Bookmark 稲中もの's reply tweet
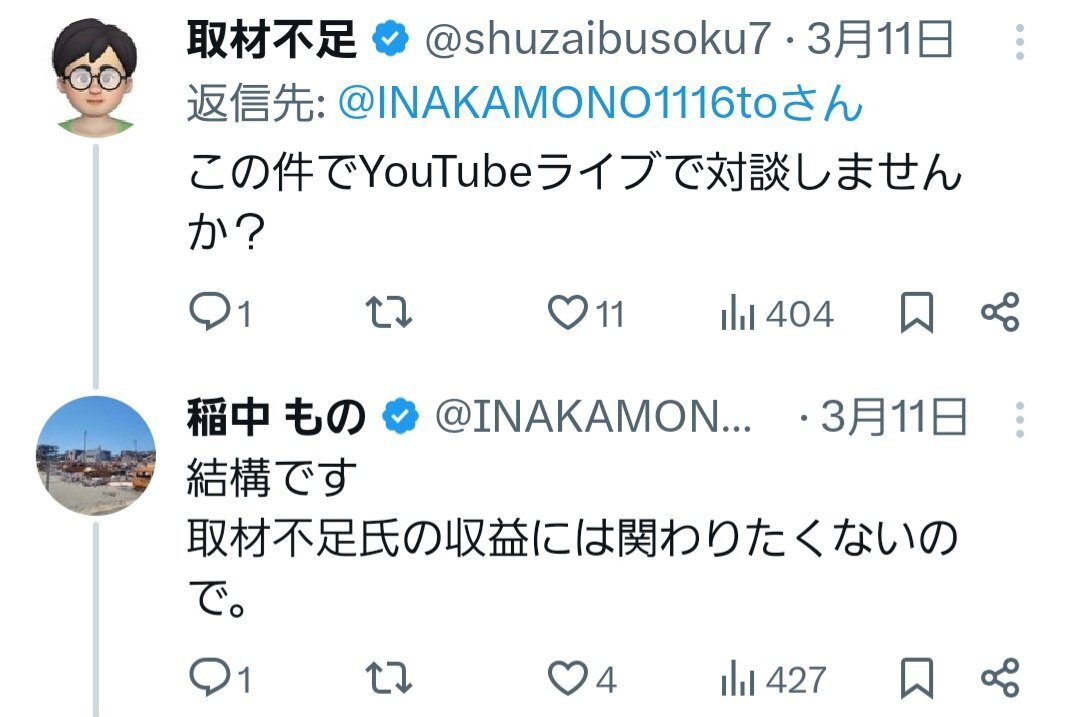 point(917,679)
